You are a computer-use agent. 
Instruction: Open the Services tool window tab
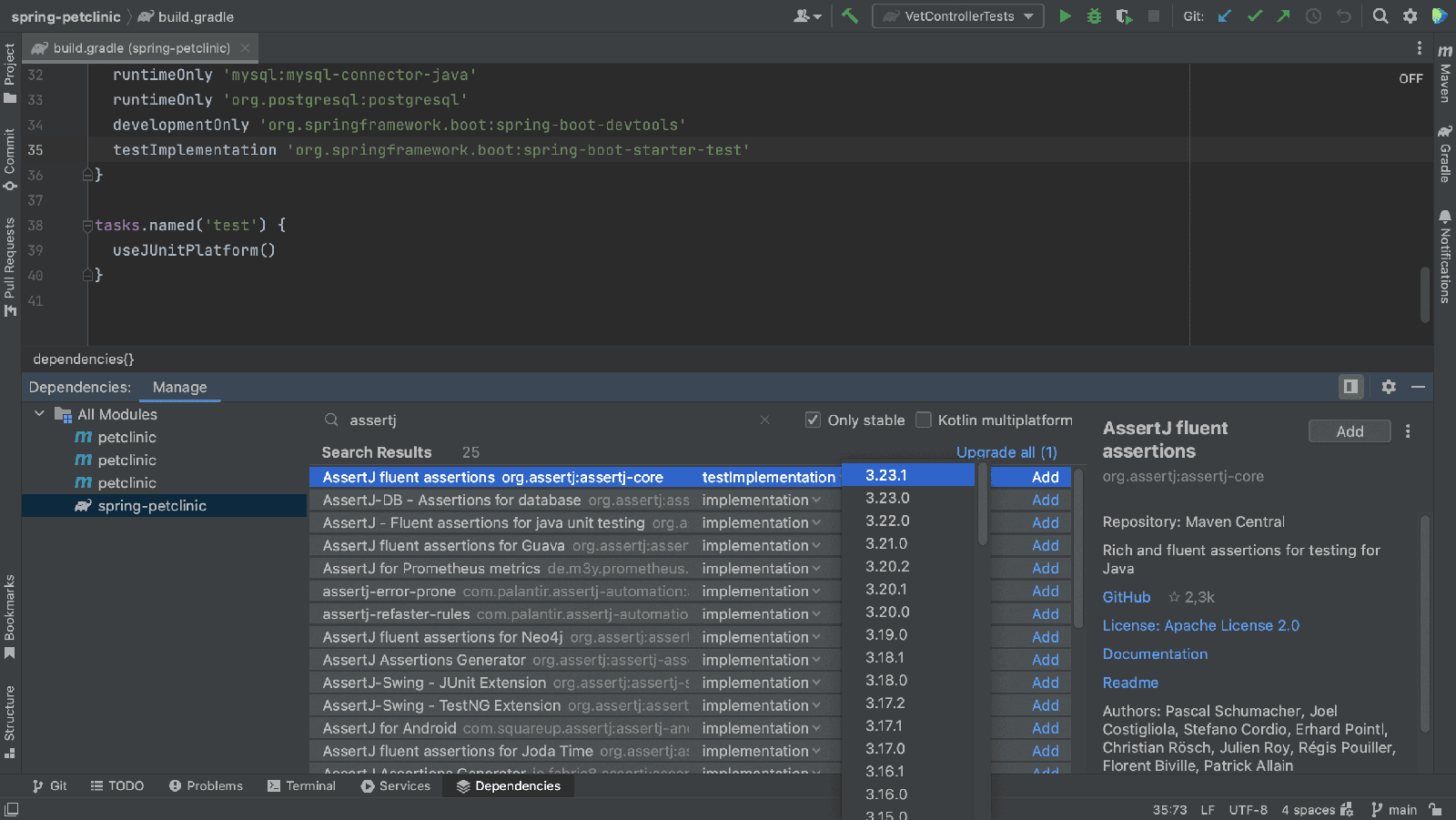396,785
